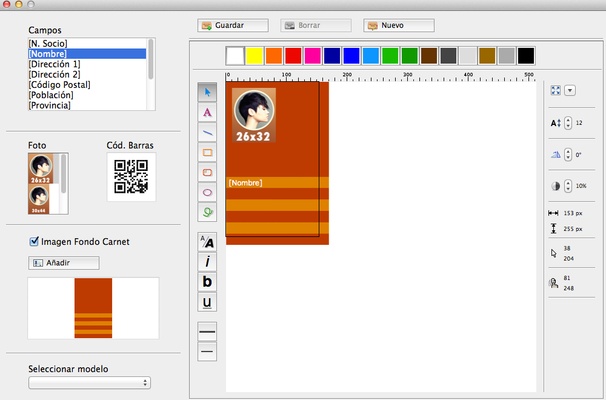Click the cursor position icon
Viewport: 606px width, 400px height.
click(x=554, y=253)
